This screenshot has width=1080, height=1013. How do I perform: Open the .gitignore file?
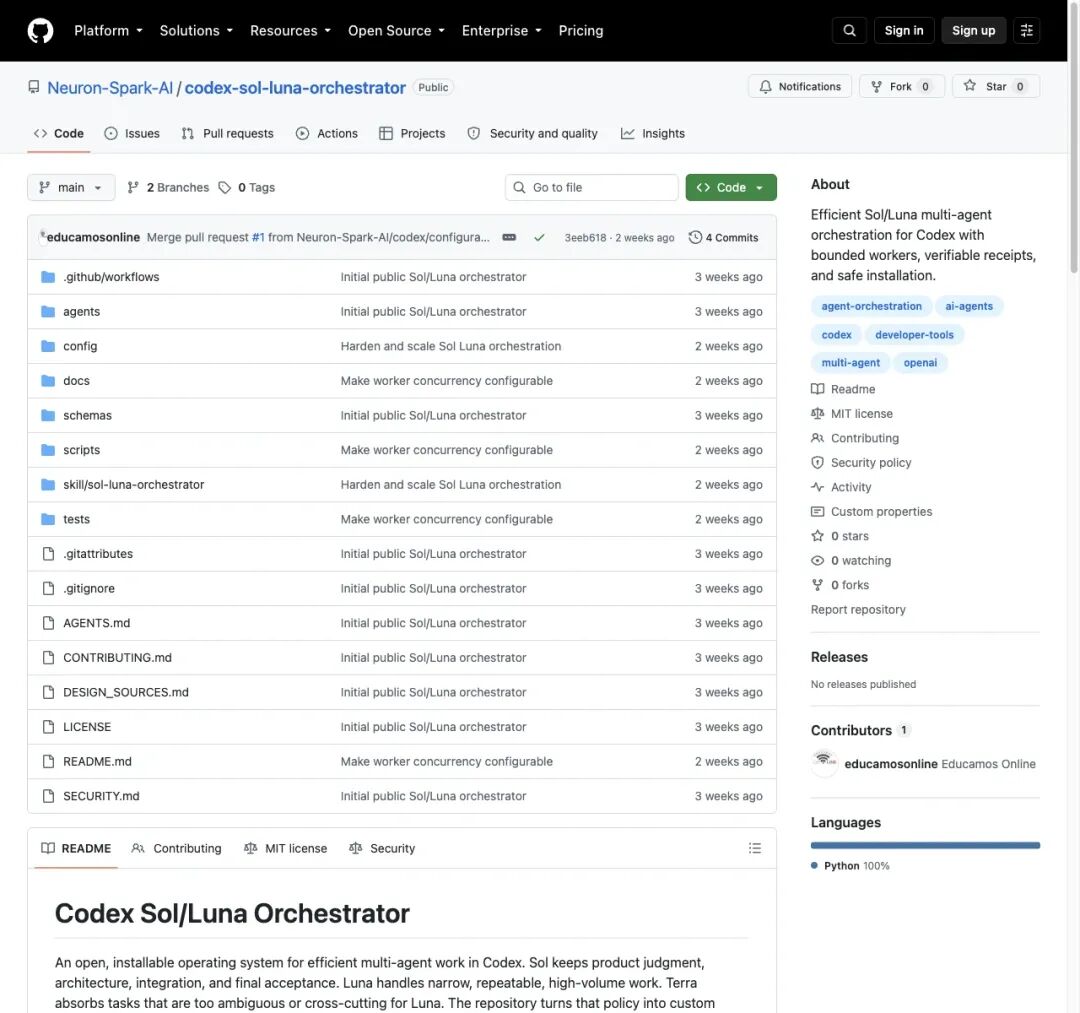(89, 588)
